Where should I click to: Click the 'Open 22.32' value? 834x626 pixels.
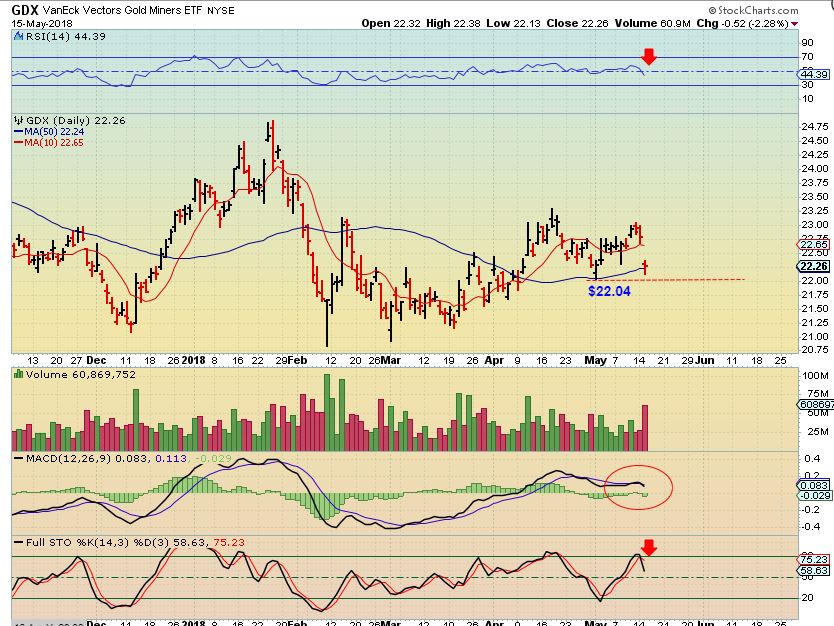point(391,23)
